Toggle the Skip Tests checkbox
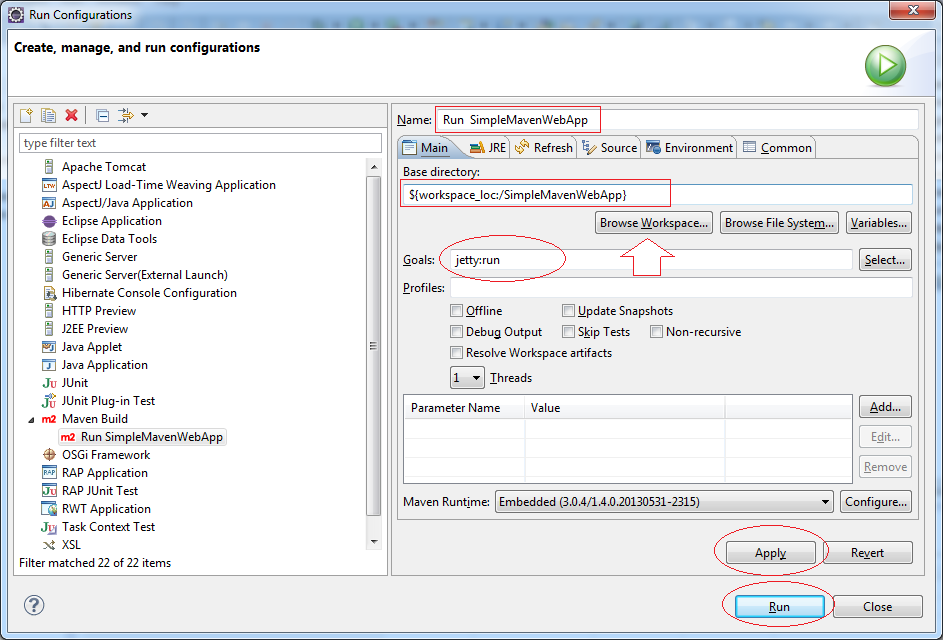 pos(568,332)
